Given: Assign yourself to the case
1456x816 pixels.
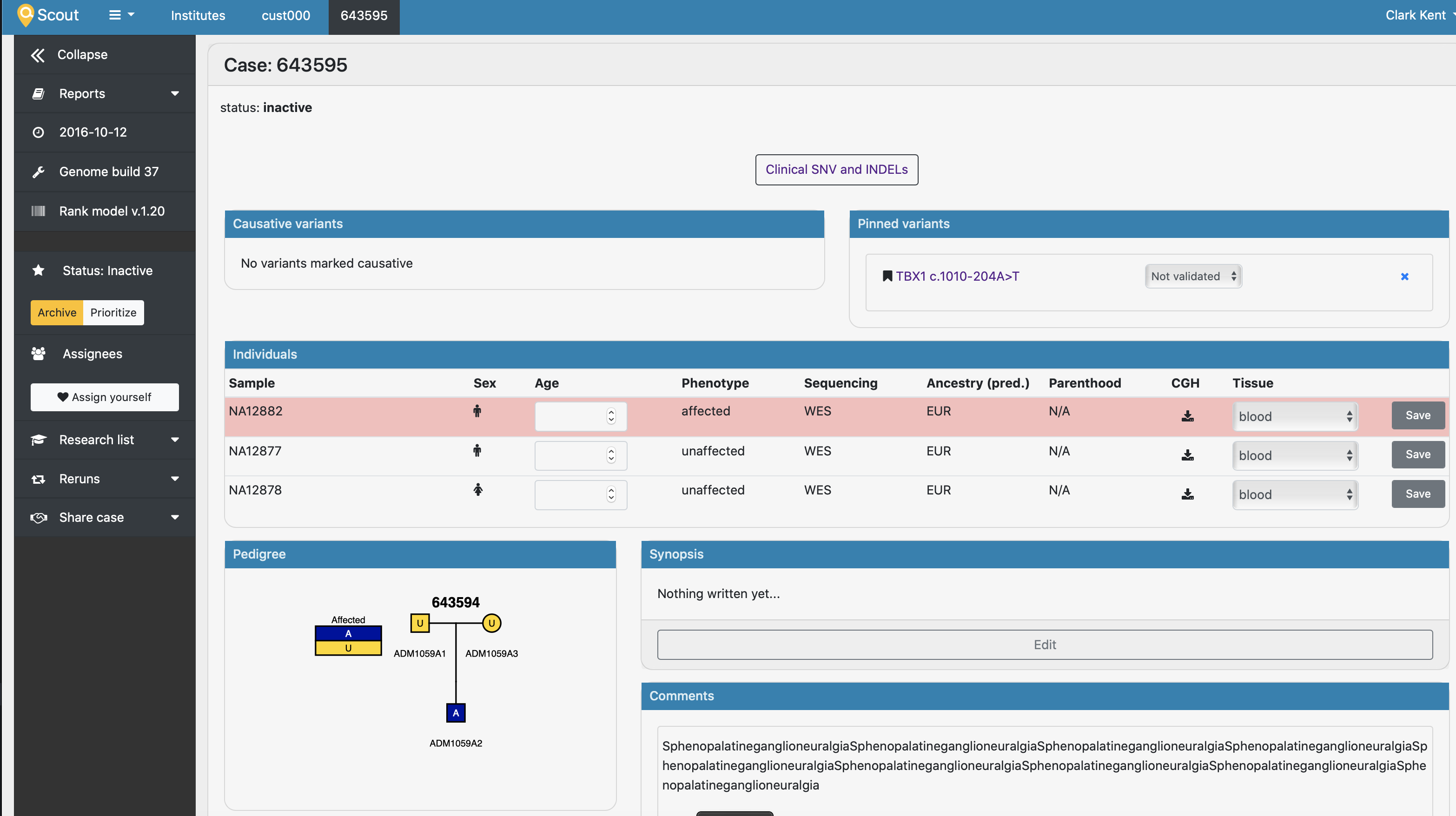Looking at the screenshot, I should 105,397.
